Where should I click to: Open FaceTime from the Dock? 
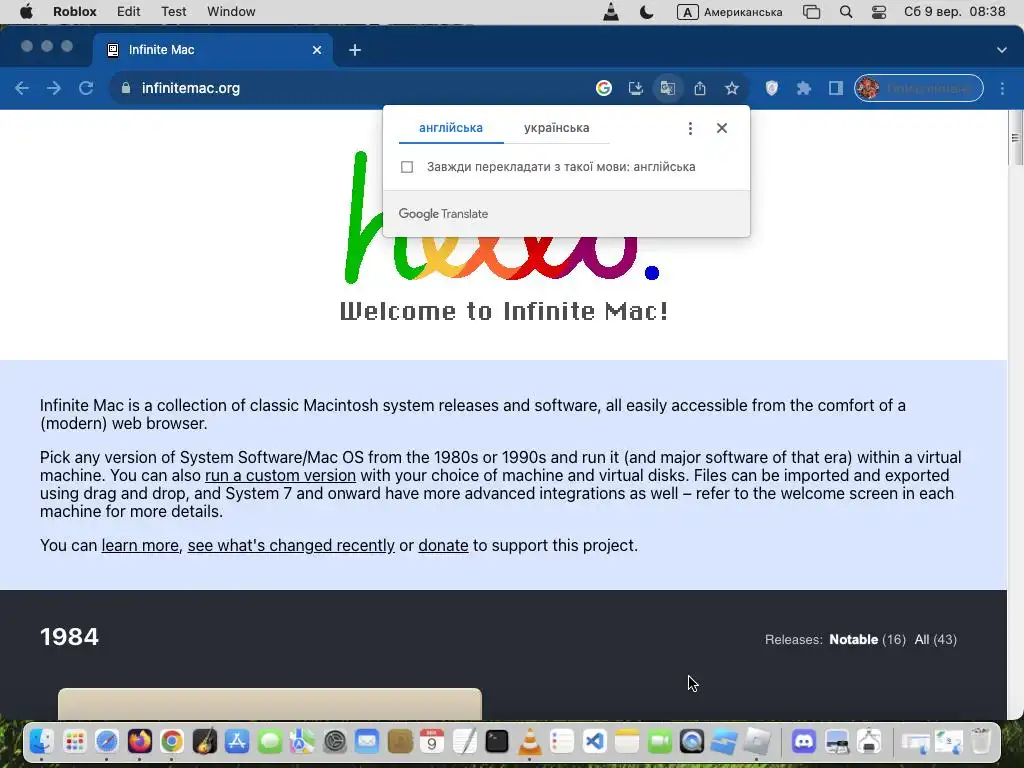[660, 742]
